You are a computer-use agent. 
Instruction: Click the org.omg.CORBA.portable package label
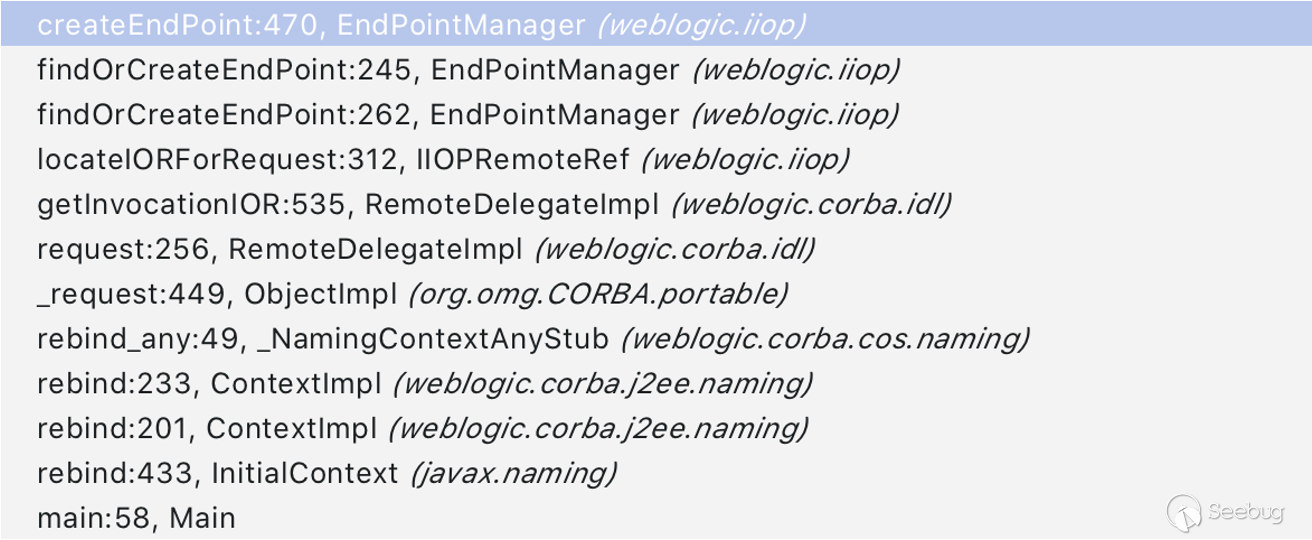(x=598, y=295)
